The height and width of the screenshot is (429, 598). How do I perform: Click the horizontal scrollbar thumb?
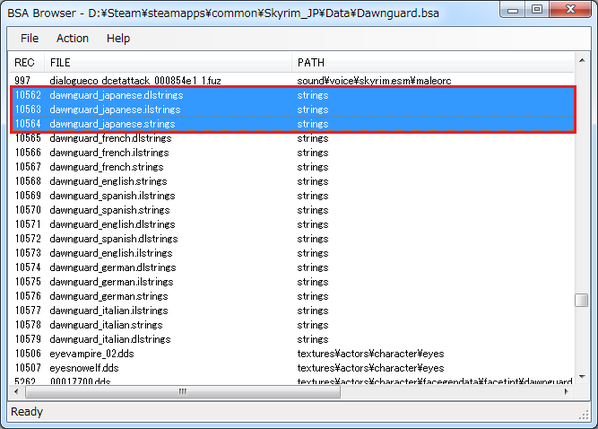[x=183, y=392]
